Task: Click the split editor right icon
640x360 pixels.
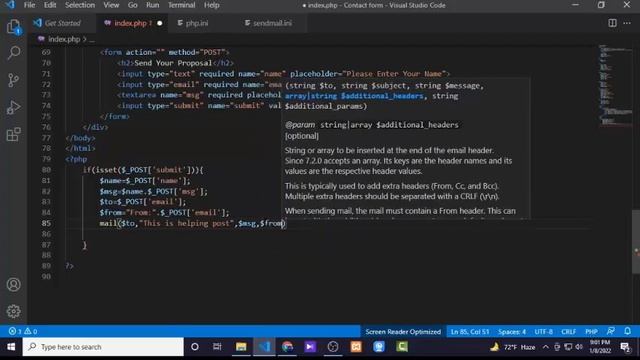Action: point(612,23)
